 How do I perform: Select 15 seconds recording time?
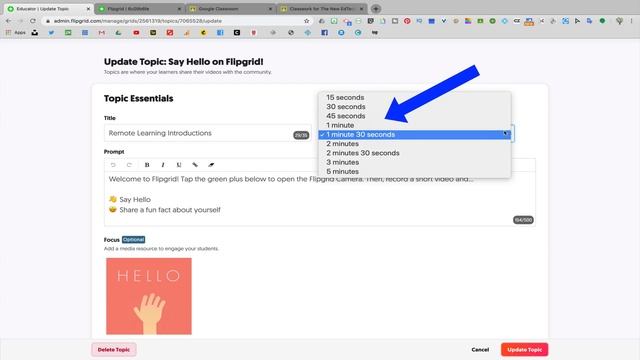pyautogui.click(x=414, y=98)
